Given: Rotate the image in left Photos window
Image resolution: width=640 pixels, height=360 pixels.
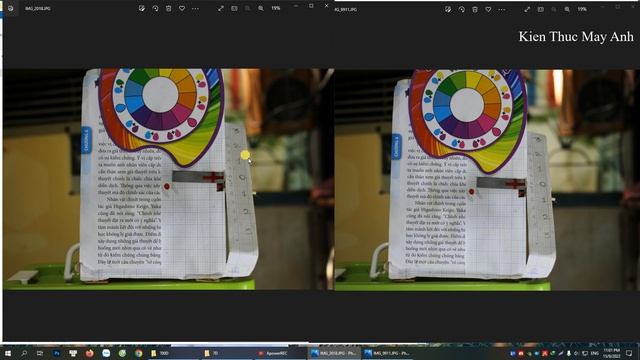Looking at the screenshot, I should 155,8.
